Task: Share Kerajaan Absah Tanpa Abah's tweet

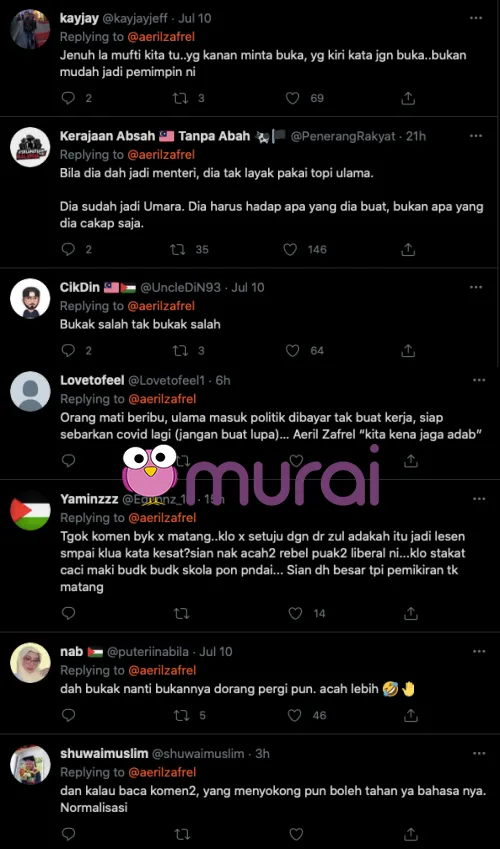Action: pyautogui.click(x=409, y=249)
